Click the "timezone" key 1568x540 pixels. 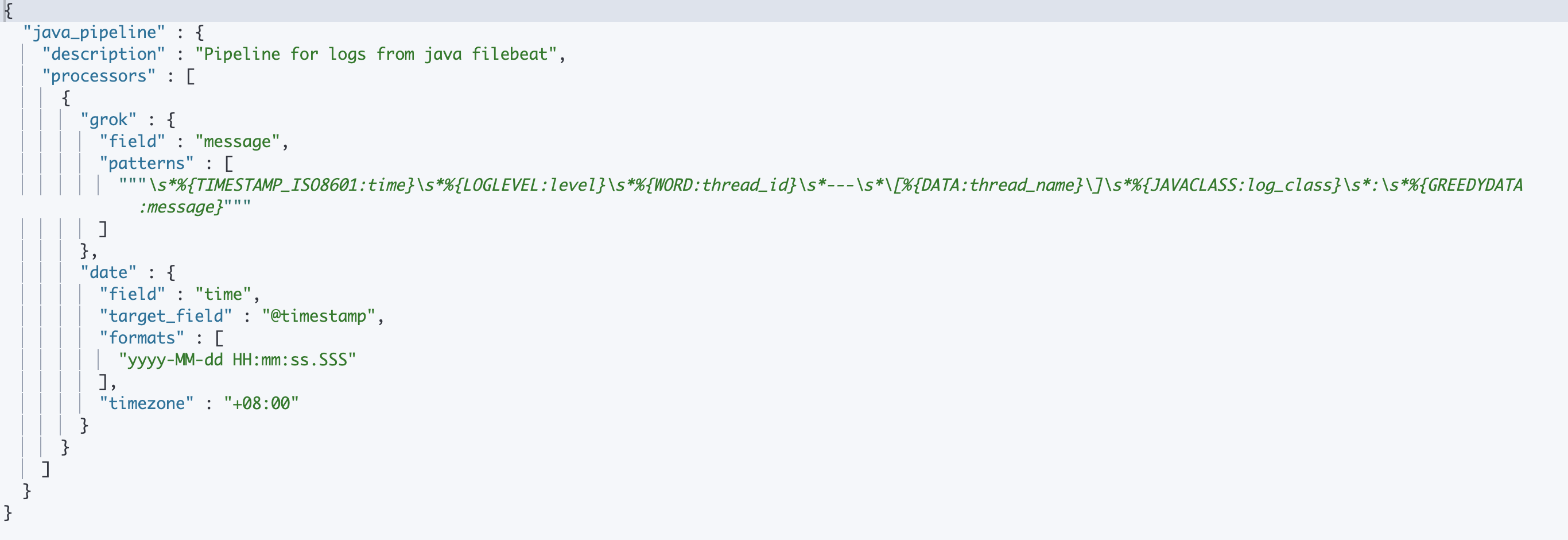147,403
